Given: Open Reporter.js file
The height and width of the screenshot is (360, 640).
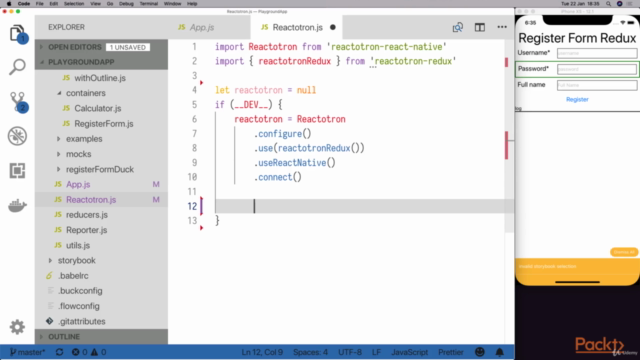Looking at the screenshot, I should 101,230.
